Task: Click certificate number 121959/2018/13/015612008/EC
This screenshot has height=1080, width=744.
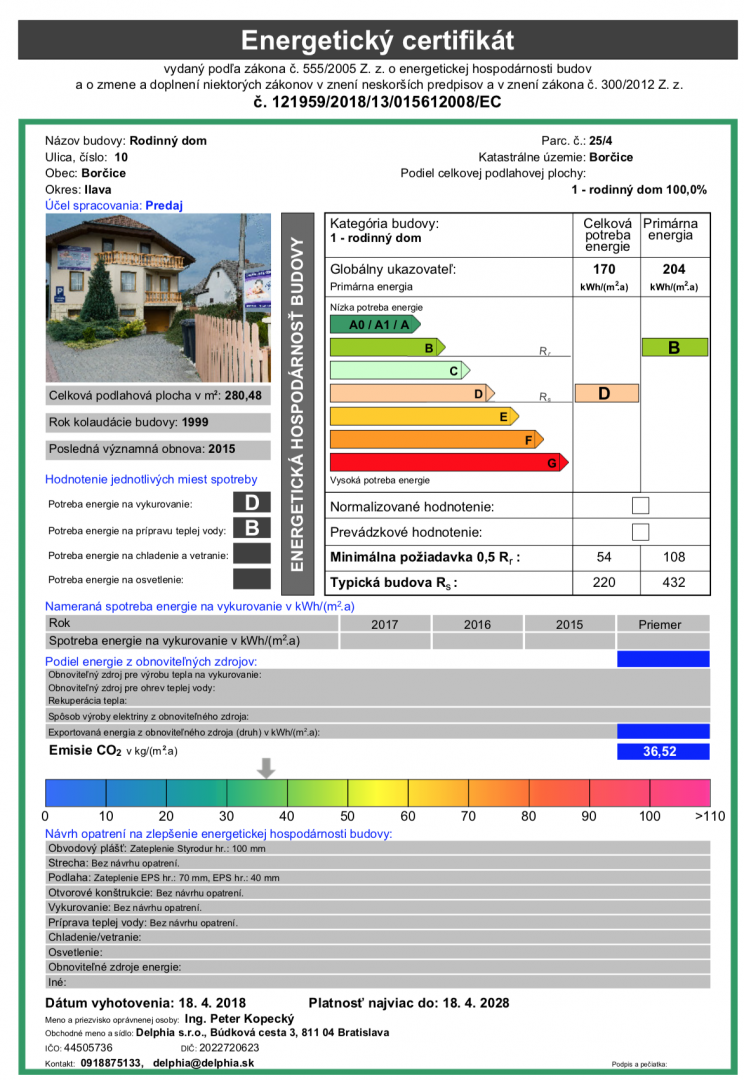Action: [x=378, y=102]
